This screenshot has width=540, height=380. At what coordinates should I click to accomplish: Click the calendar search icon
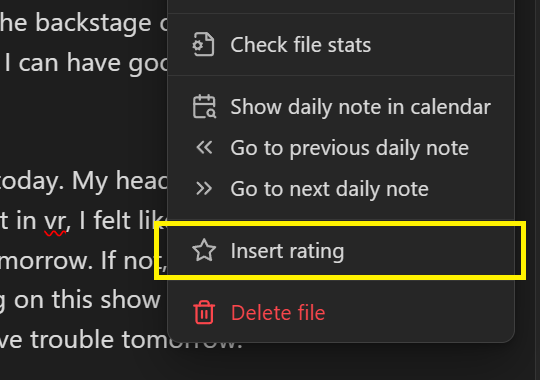coord(204,107)
